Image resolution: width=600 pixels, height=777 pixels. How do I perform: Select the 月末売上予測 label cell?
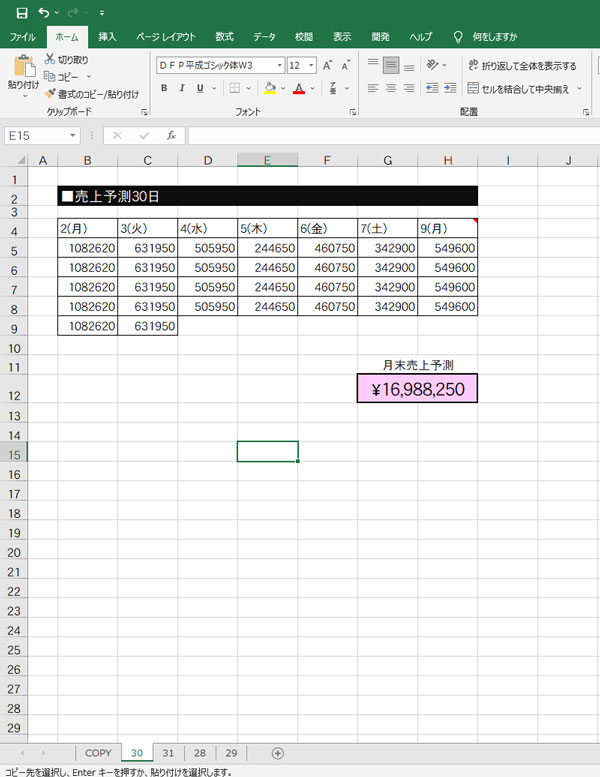tap(417, 365)
